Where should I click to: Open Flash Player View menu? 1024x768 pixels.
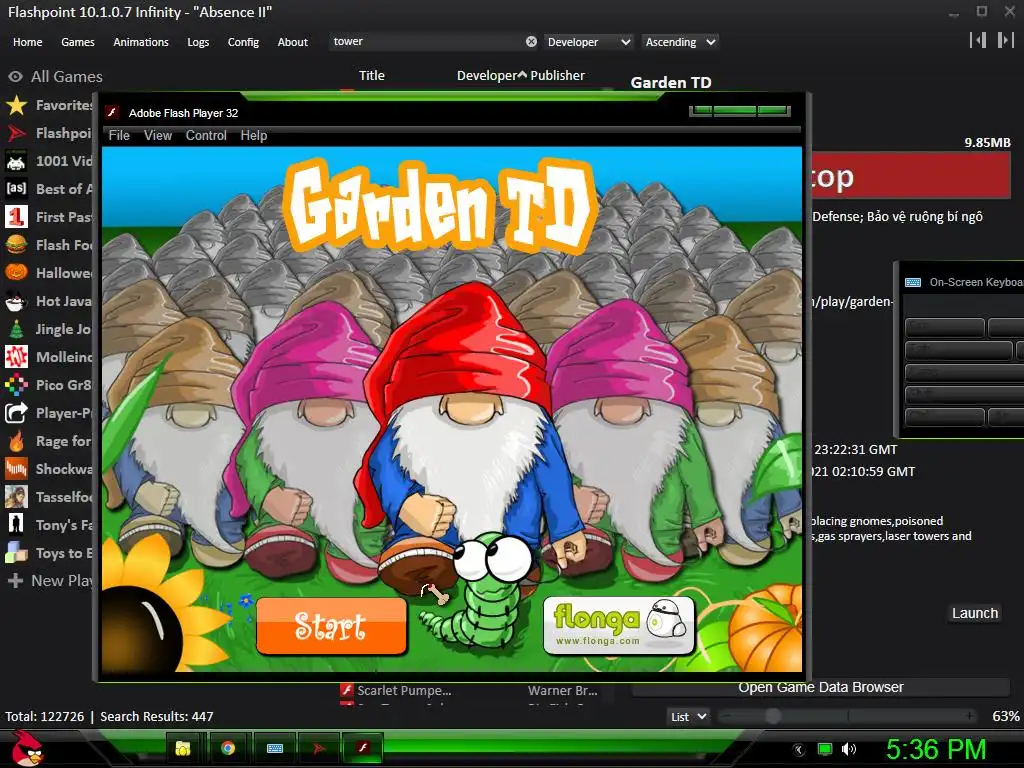pos(158,135)
